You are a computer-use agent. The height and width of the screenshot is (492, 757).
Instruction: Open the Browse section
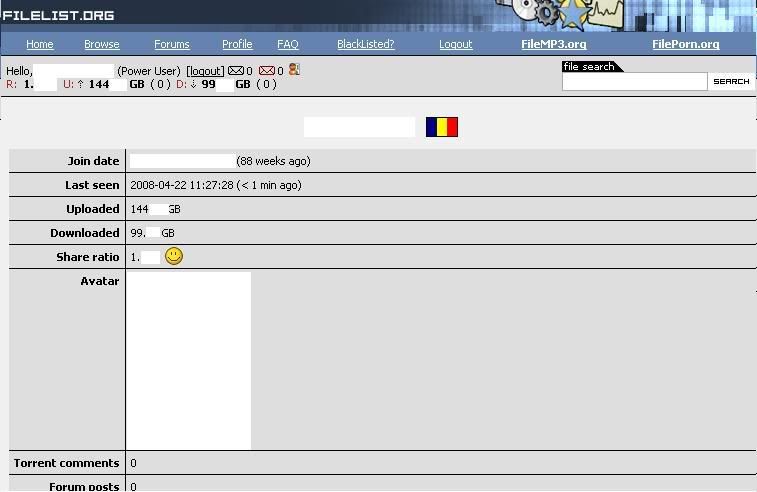click(x=101, y=44)
